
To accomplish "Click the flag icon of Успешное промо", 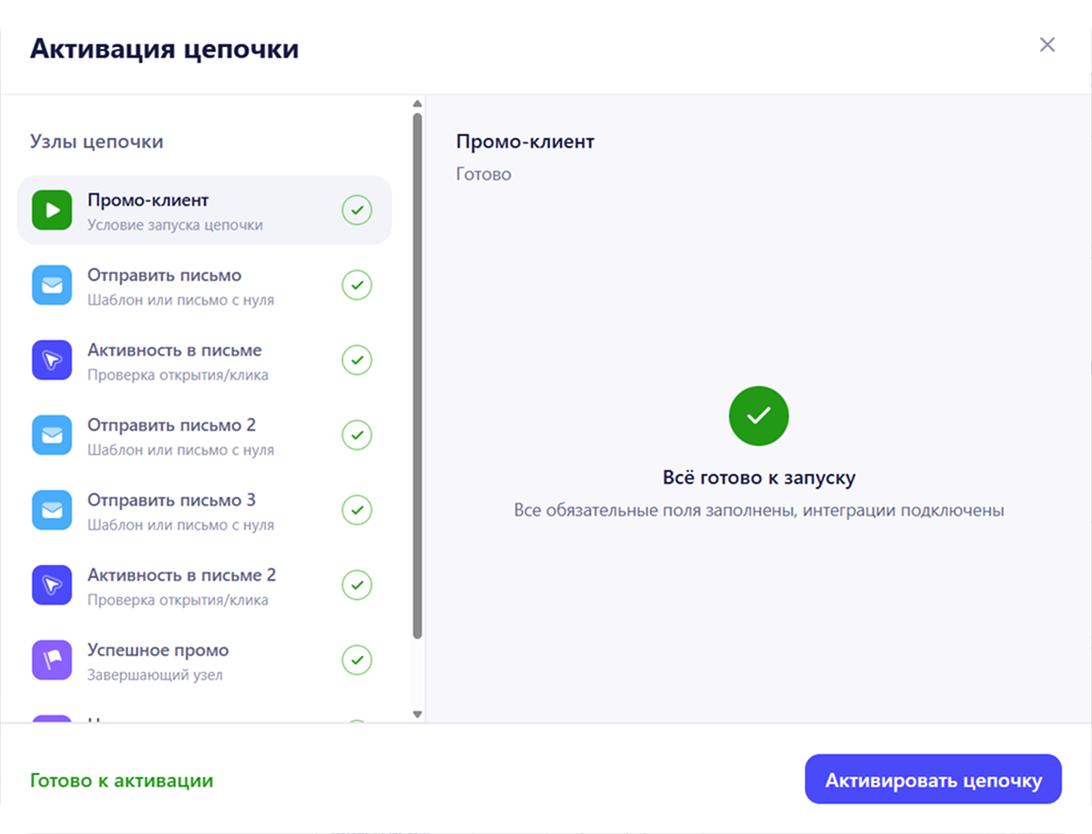I will pyautogui.click(x=52, y=660).
